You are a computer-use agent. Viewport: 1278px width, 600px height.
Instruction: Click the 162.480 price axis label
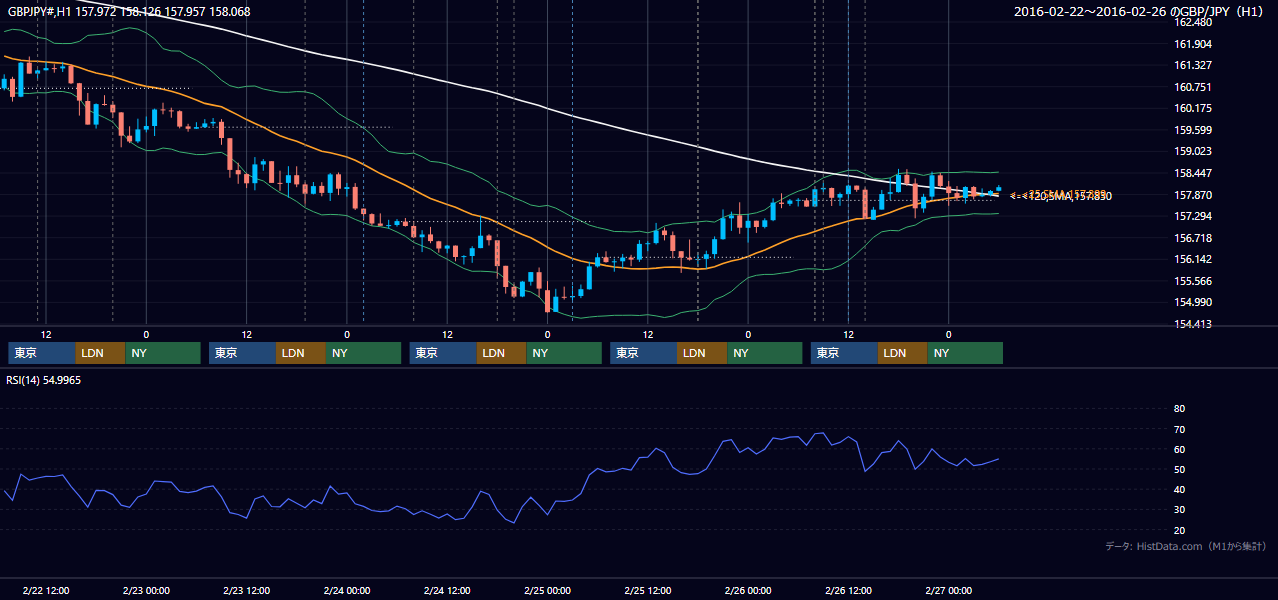(x=1192, y=22)
